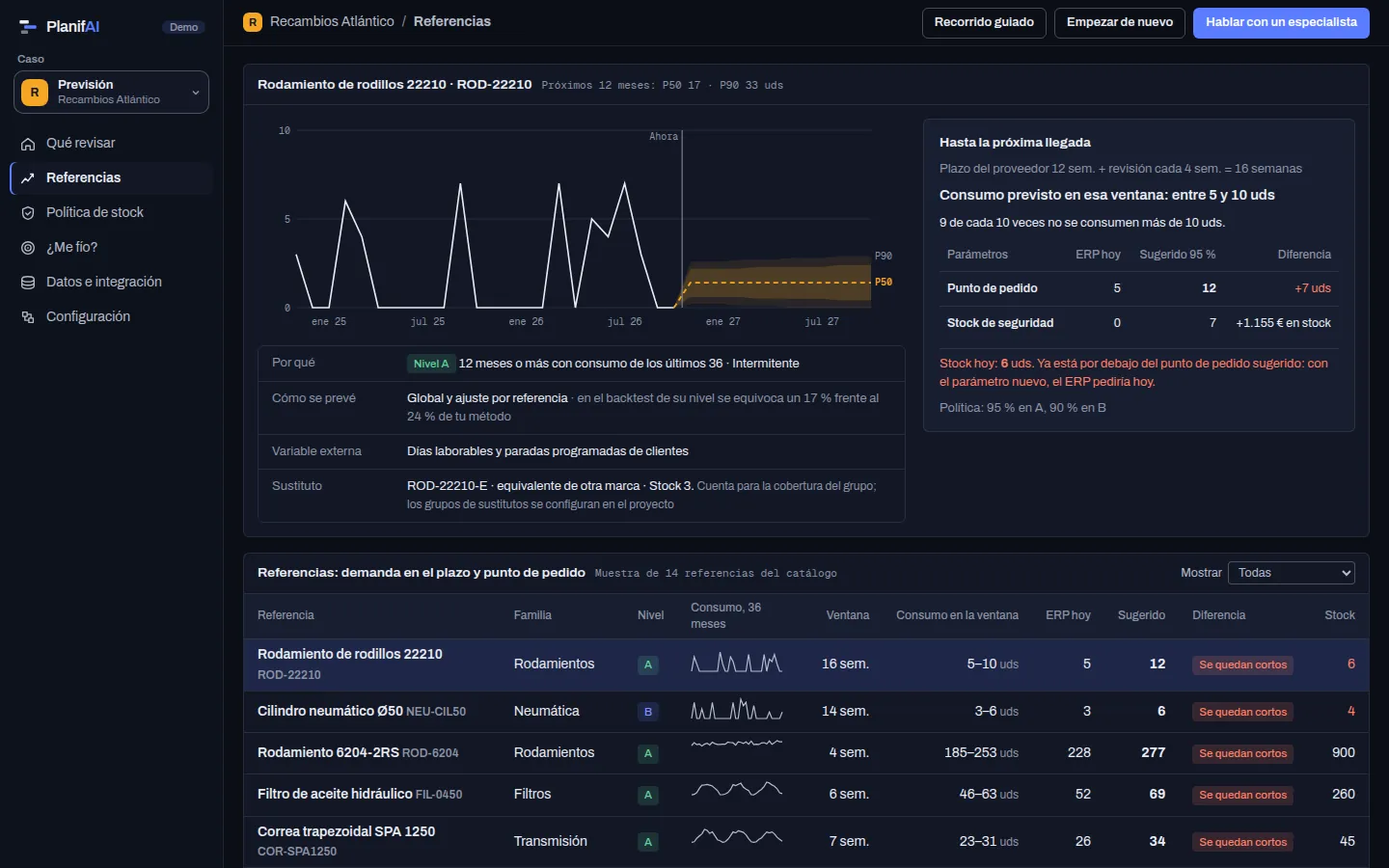
Task: Click the shield icon for Política de stock
Action: click(28, 213)
